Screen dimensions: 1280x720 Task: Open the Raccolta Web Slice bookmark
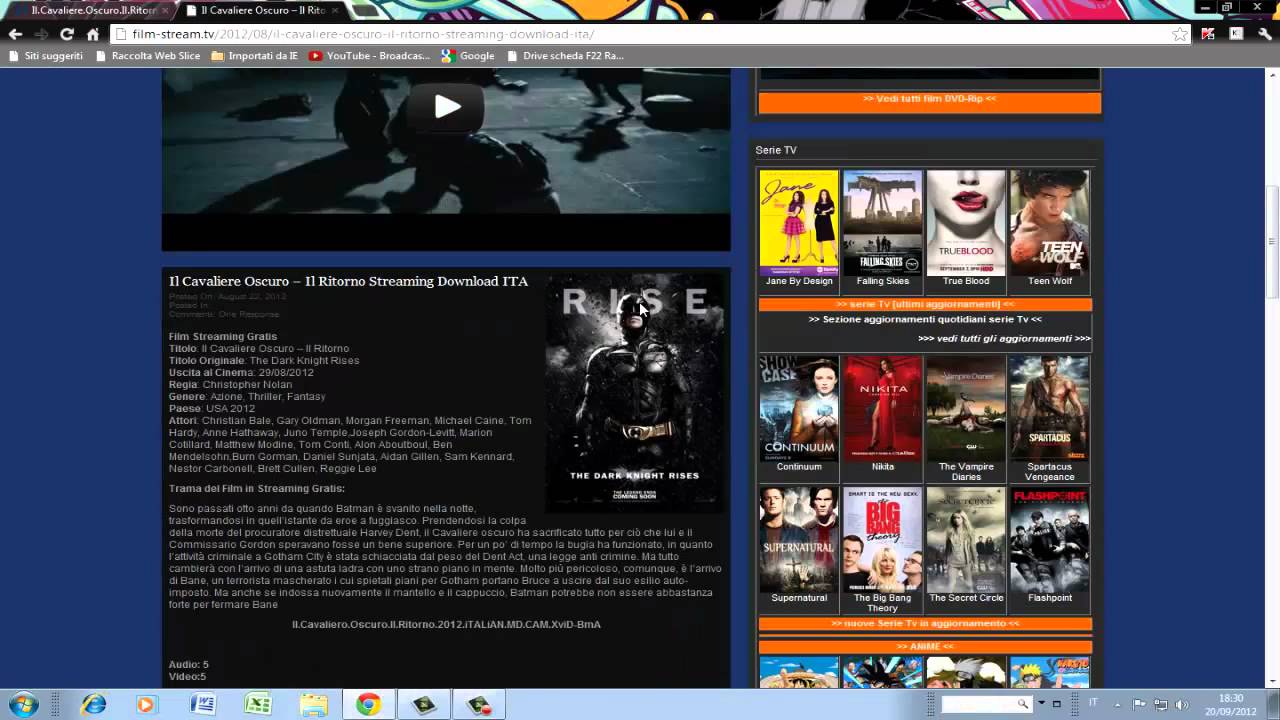click(x=148, y=56)
